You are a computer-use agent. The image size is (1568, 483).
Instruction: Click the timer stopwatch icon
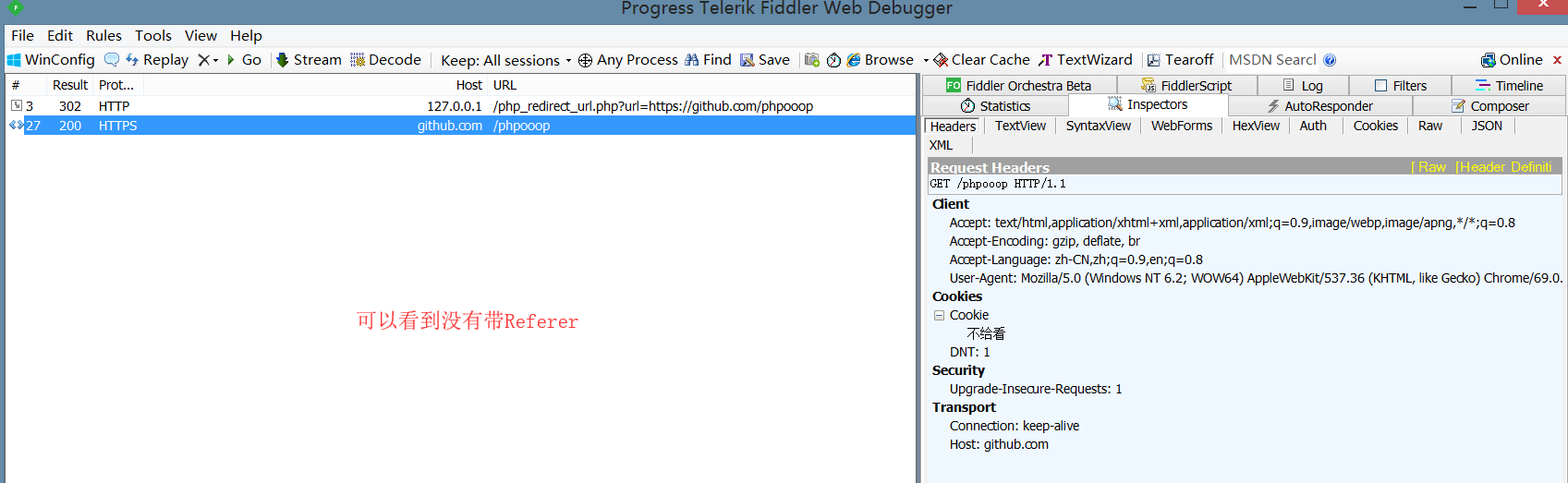click(x=833, y=60)
